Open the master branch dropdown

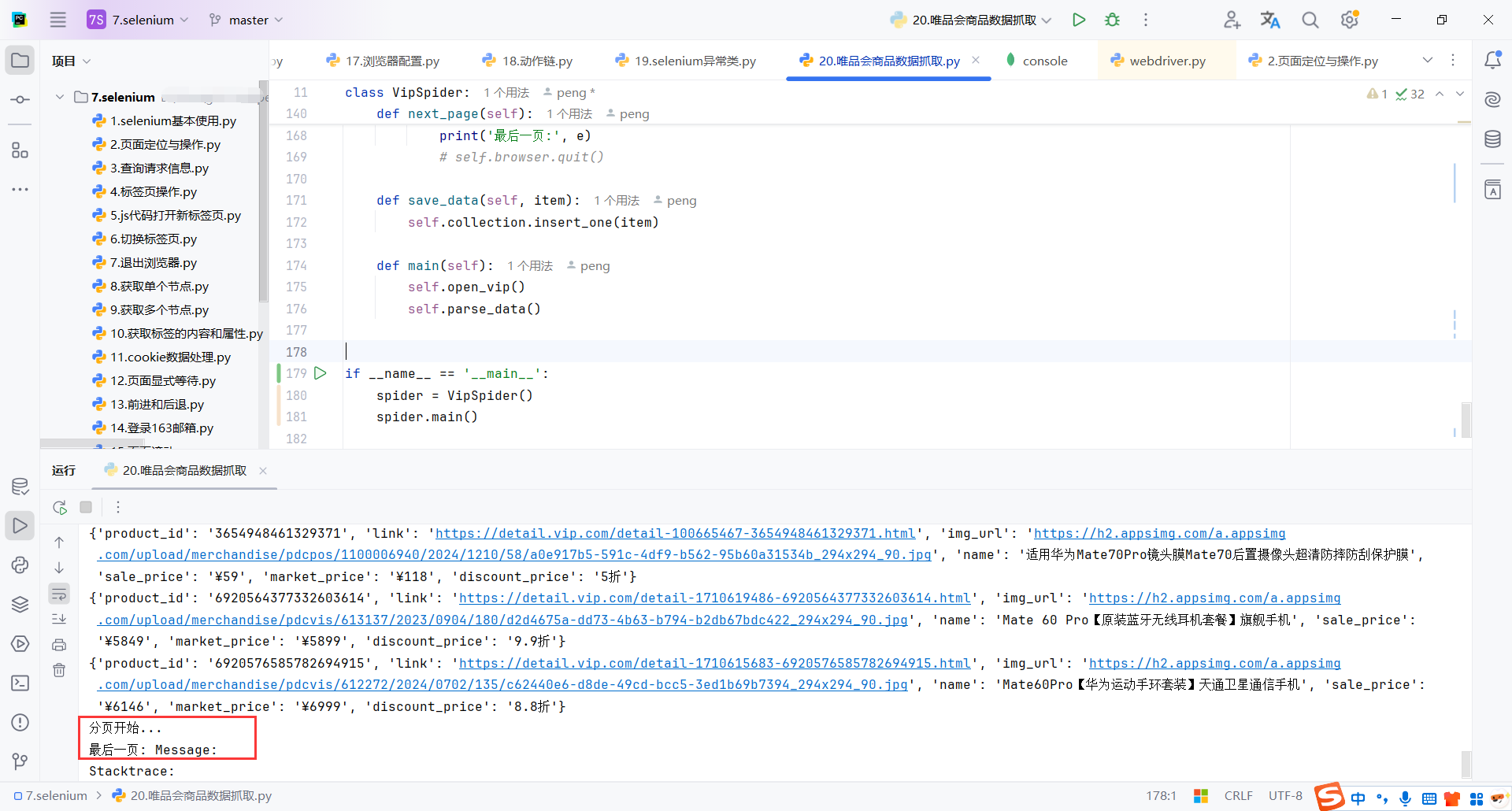coord(246,20)
